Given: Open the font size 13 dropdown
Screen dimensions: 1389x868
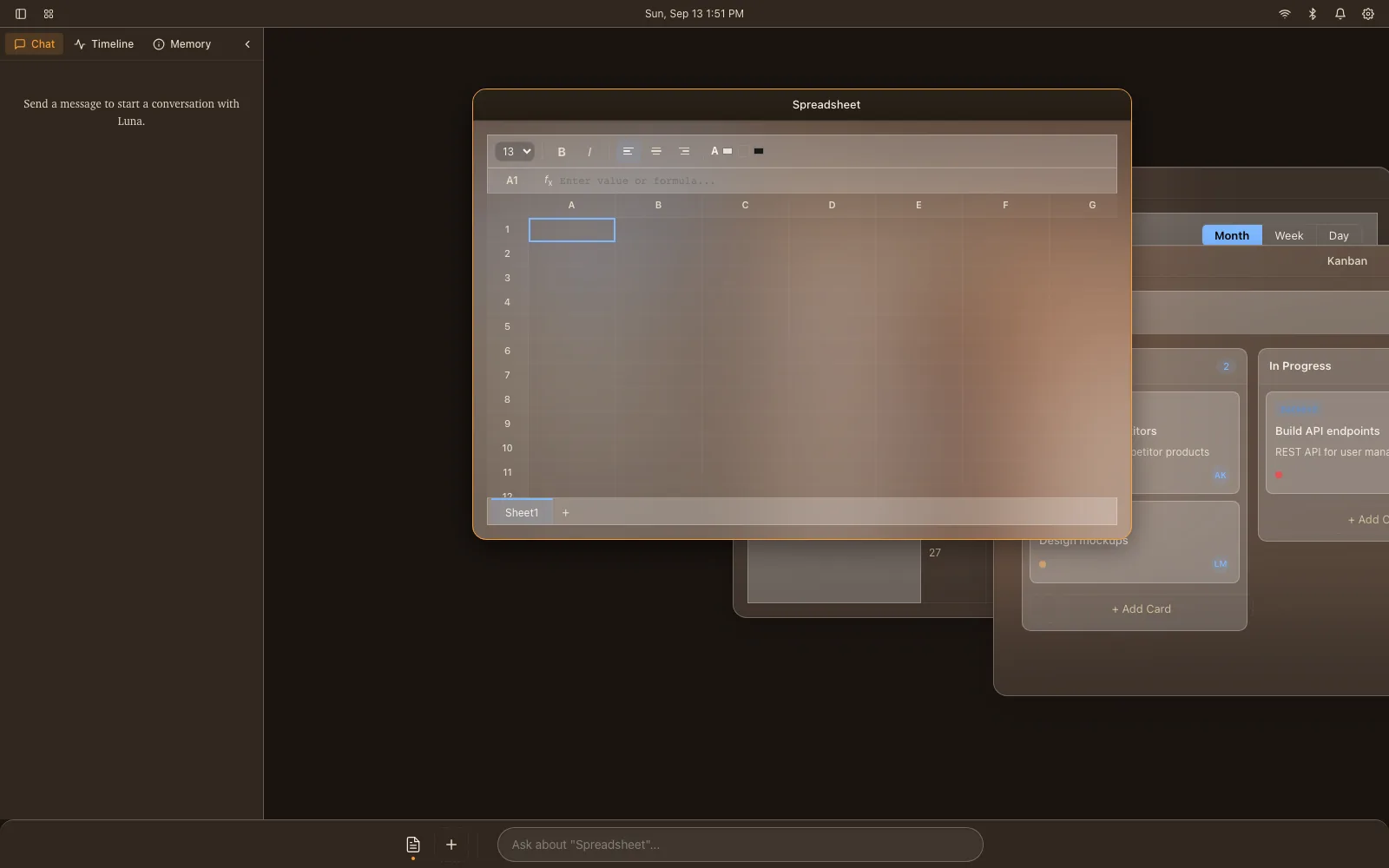Looking at the screenshot, I should pyautogui.click(x=515, y=152).
